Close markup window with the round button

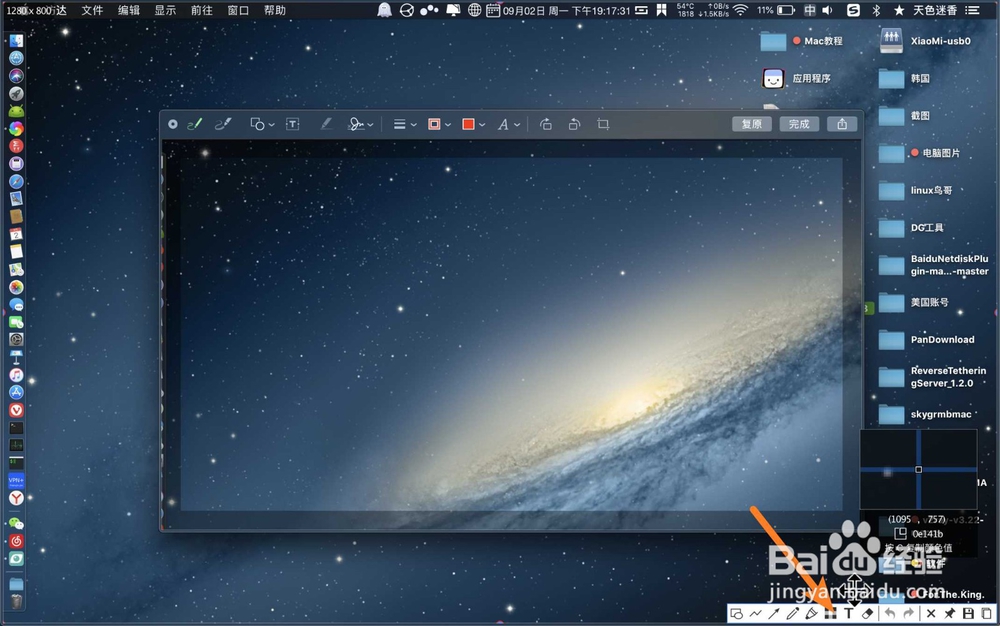173,124
